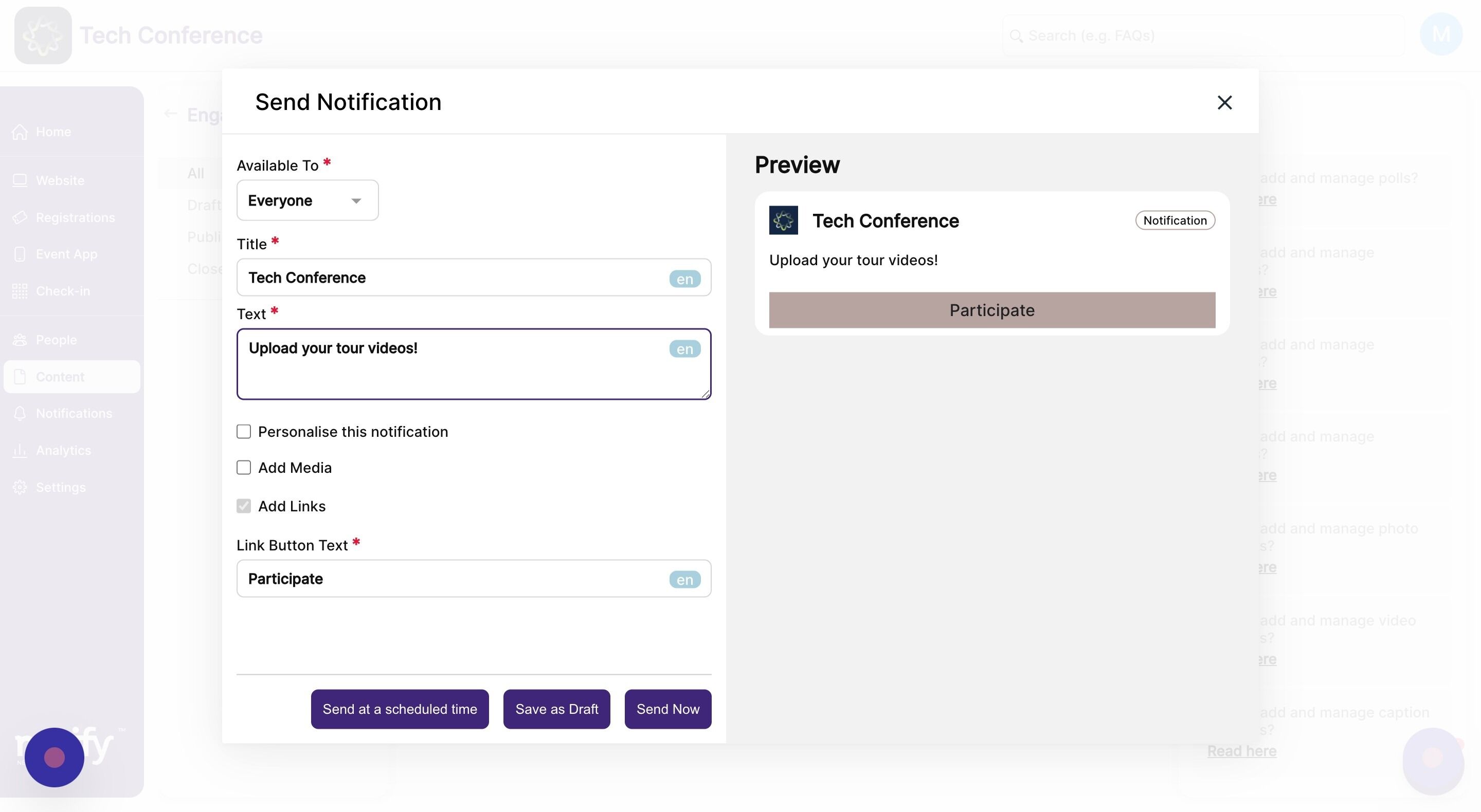The image size is (1481, 812).
Task: Click the Tech Conference app logo in header
Action: 43,35
